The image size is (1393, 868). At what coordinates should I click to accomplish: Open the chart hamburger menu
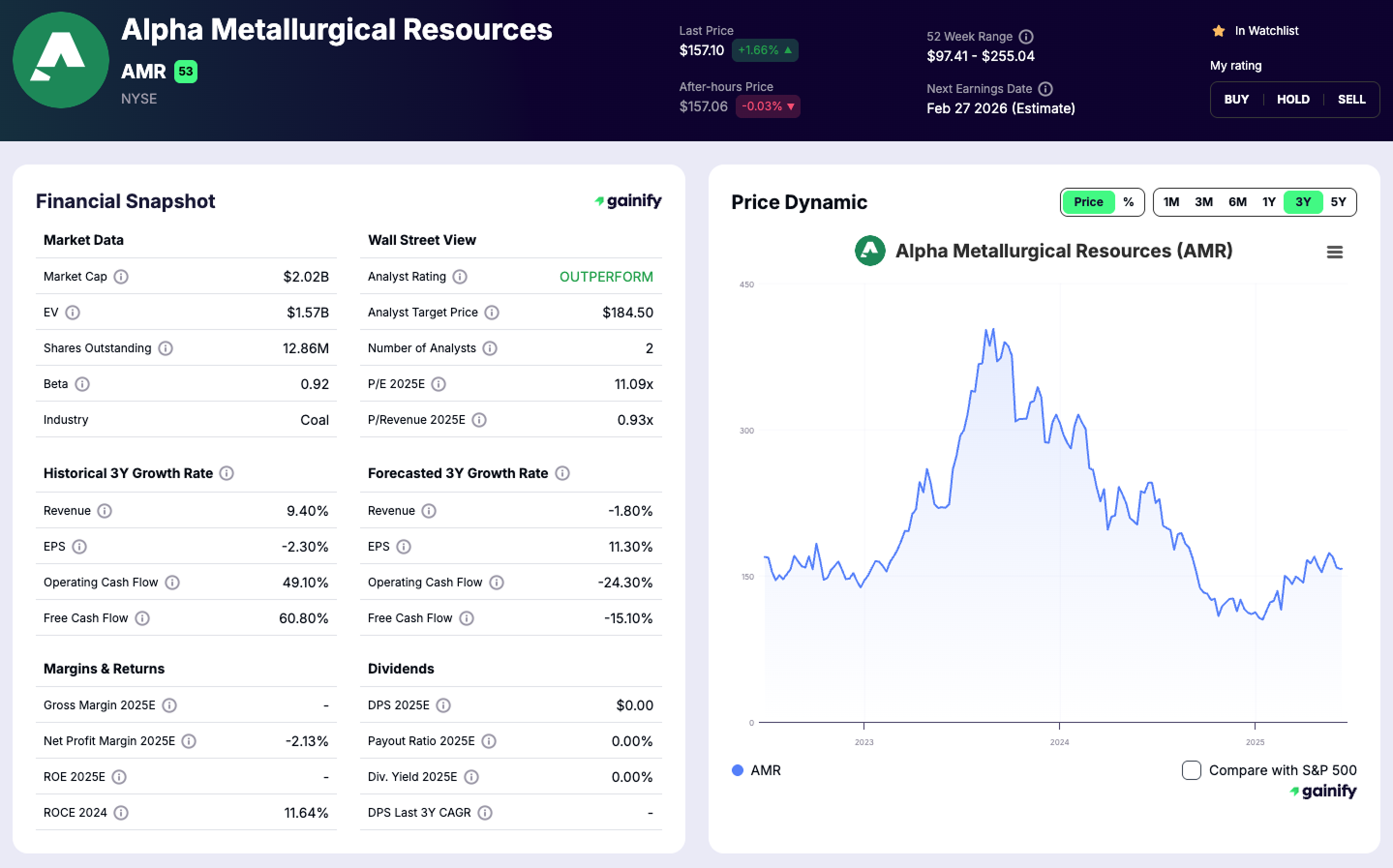point(1335,251)
